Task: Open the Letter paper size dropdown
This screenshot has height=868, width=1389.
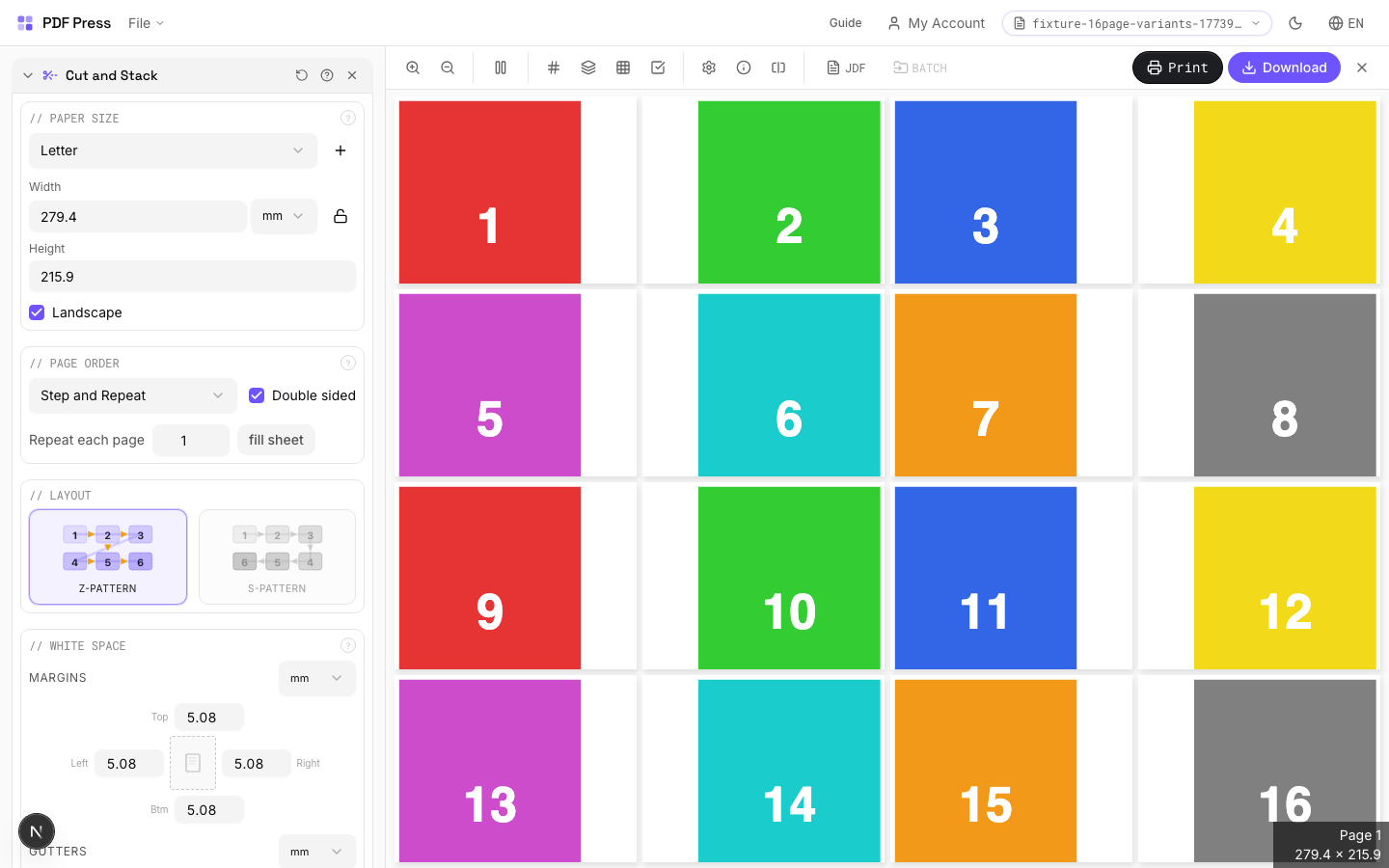Action: pos(172,150)
